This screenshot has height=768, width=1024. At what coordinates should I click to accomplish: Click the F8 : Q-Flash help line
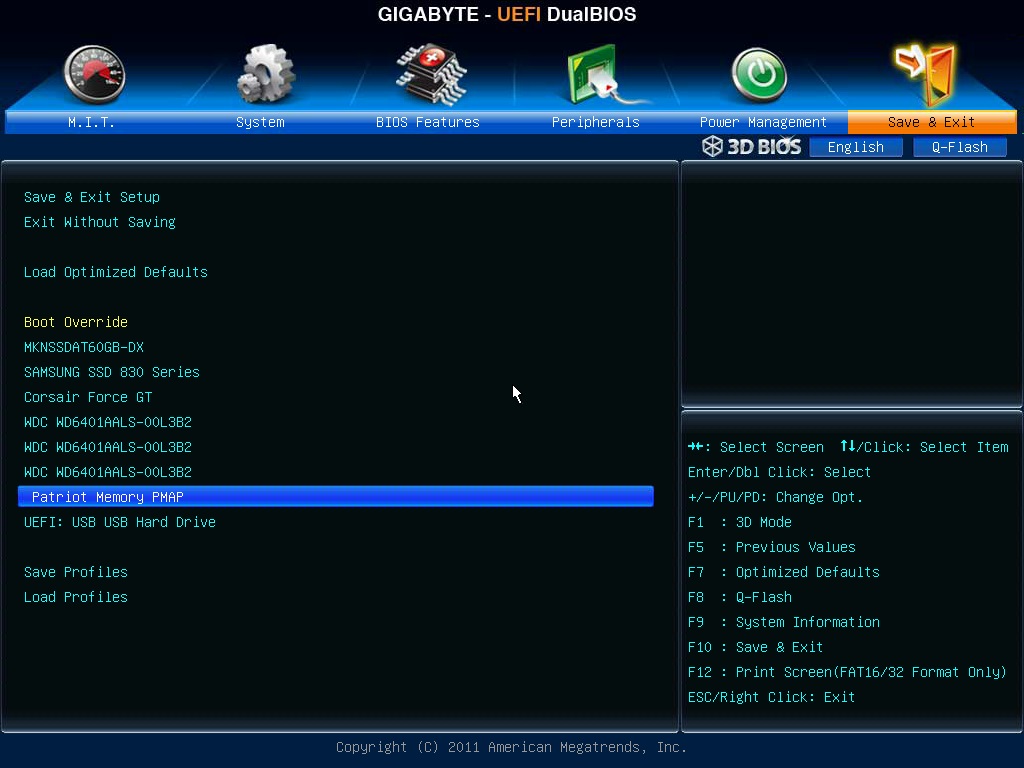pyautogui.click(x=739, y=597)
